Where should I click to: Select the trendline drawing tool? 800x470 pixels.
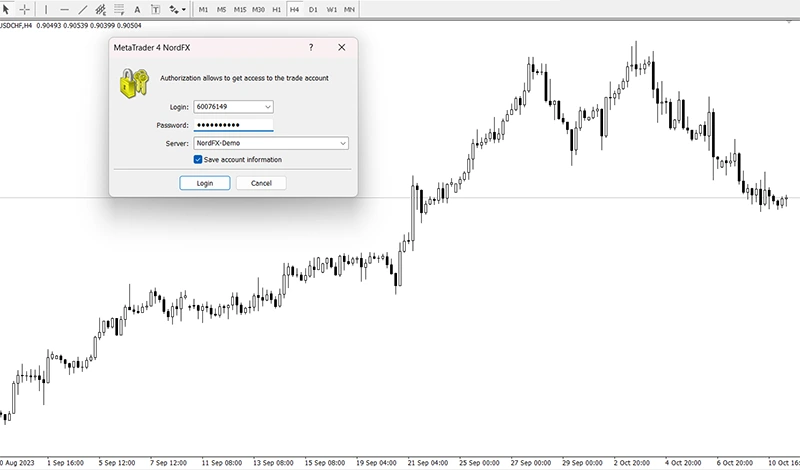(x=83, y=9)
